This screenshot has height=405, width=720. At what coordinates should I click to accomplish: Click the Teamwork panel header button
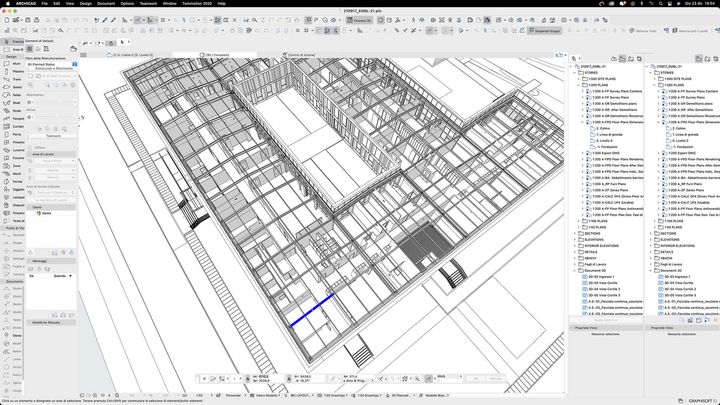click(x=53, y=136)
